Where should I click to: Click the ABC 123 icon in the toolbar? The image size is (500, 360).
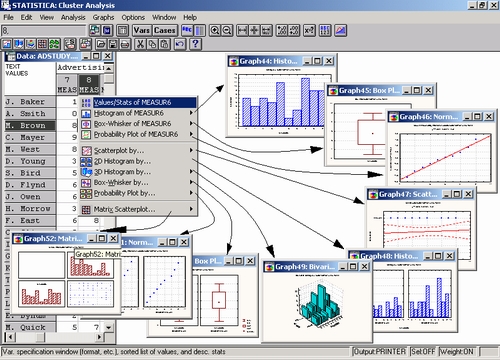pos(325,31)
